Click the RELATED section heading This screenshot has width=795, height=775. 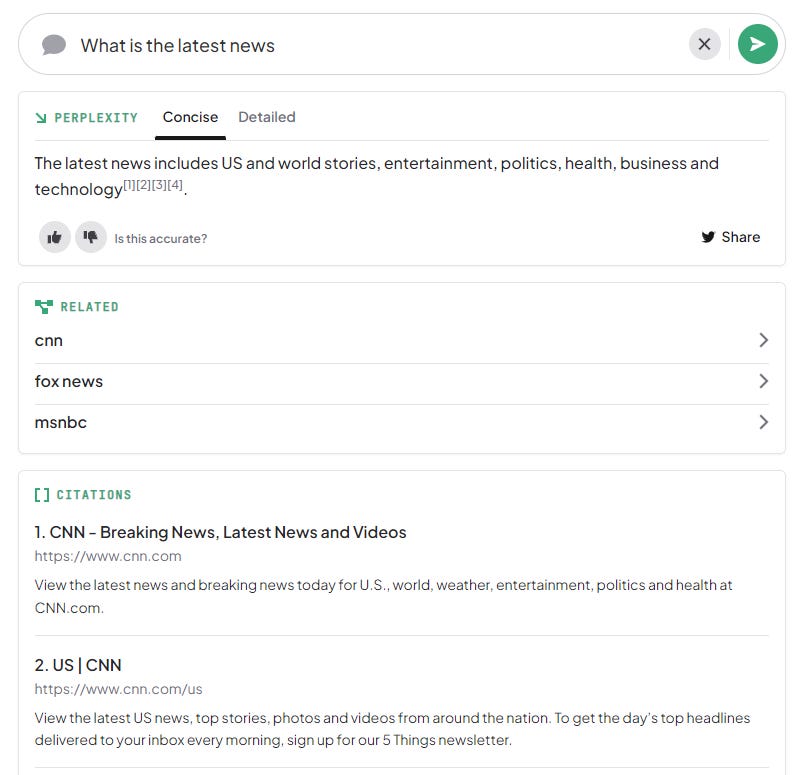coord(89,307)
